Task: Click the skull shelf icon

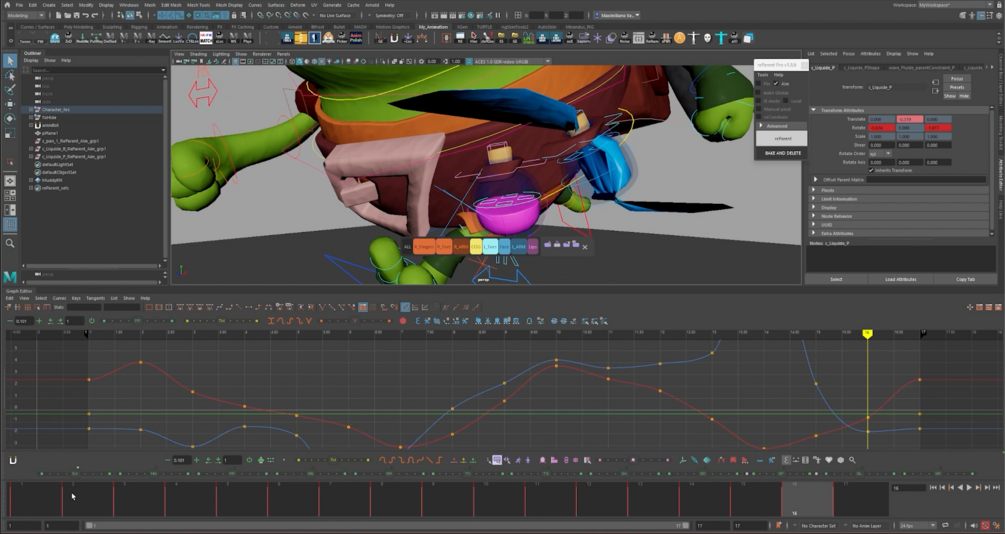Action: coord(707,38)
